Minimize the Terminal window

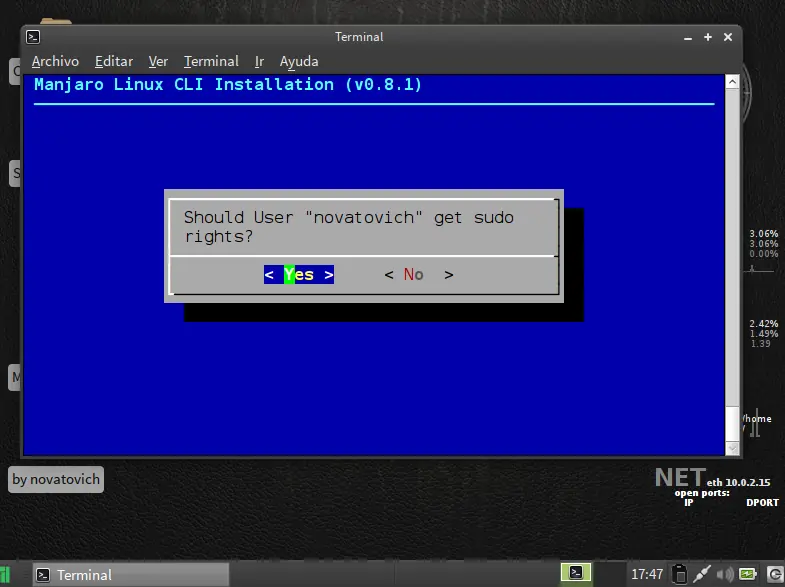(x=688, y=38)
